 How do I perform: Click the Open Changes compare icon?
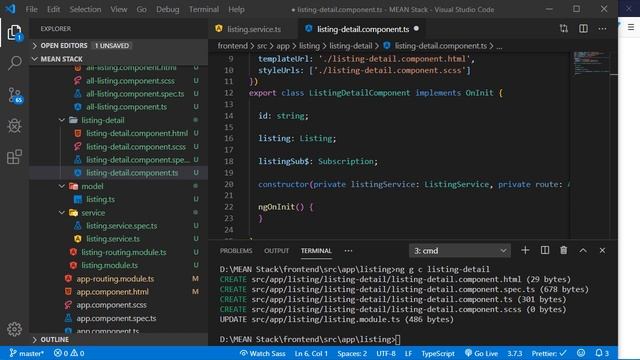564,29
